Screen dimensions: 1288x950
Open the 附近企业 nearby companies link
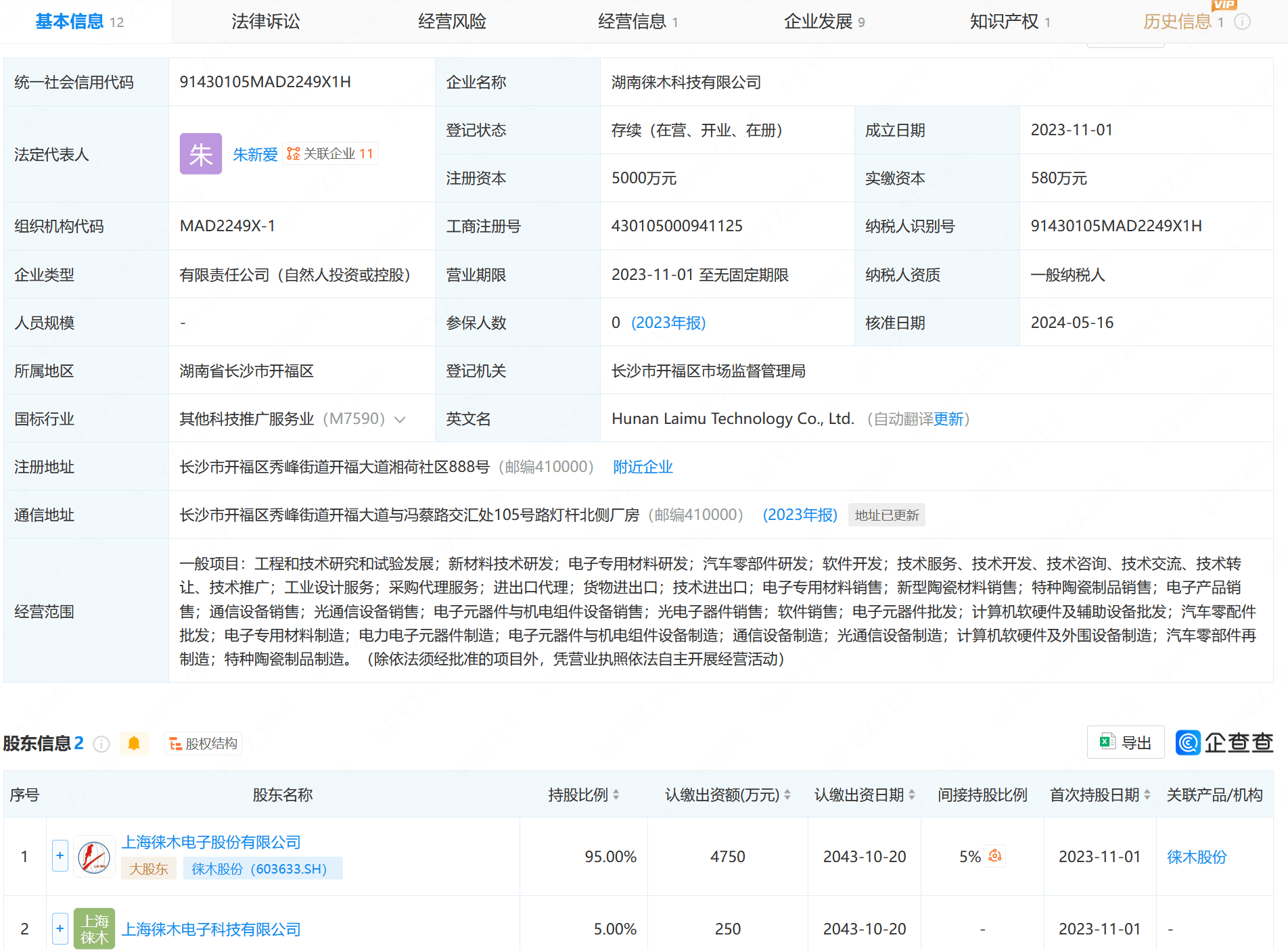[643, 467]
